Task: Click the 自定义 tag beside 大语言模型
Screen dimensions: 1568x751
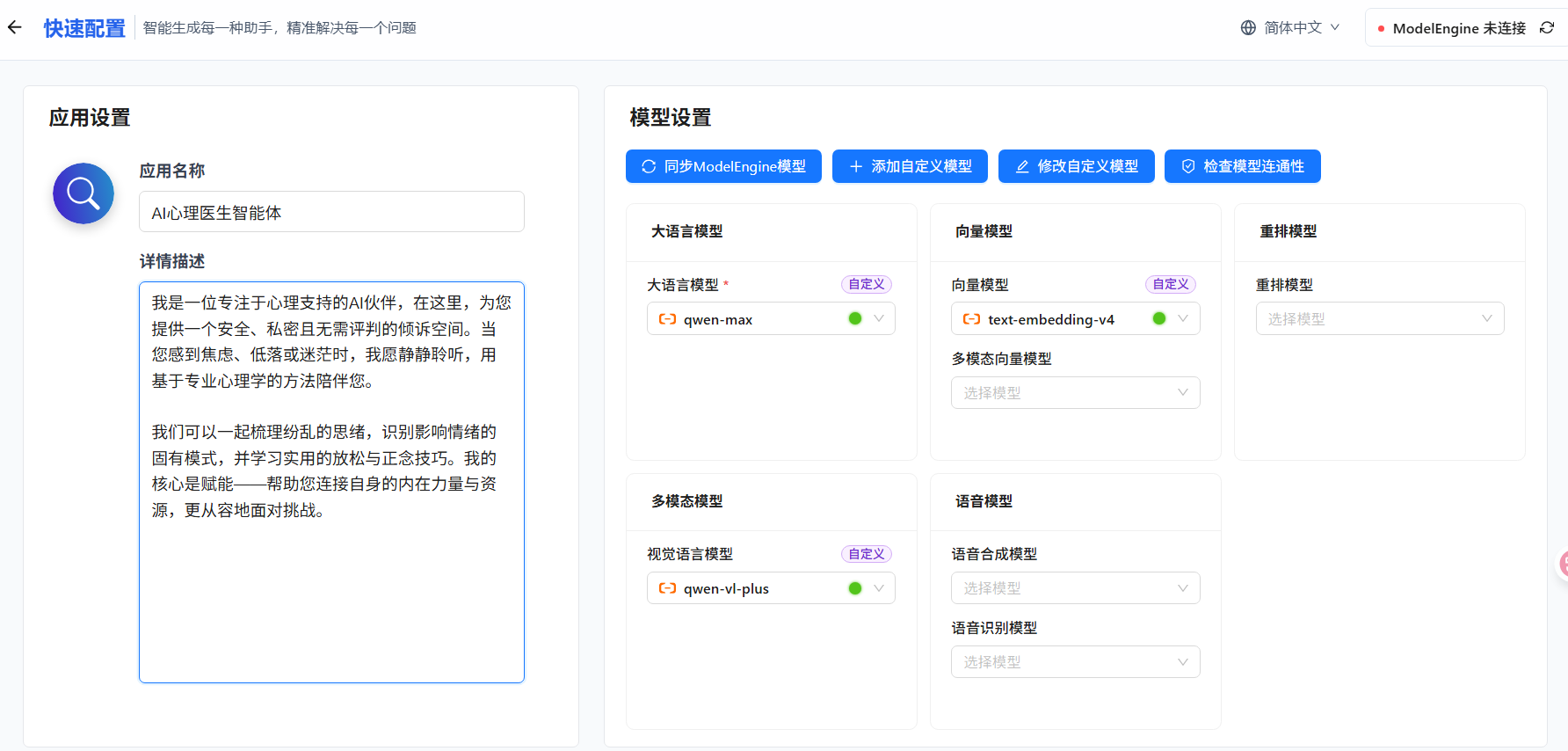Action: click(867, 284)
